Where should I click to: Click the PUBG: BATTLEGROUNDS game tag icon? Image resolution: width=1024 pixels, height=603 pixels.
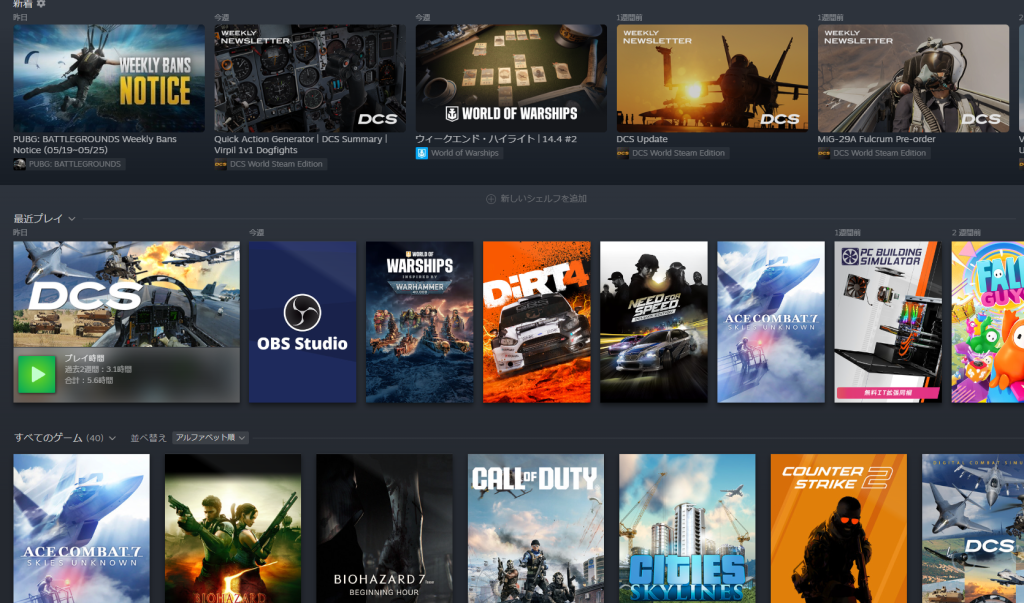20,164
